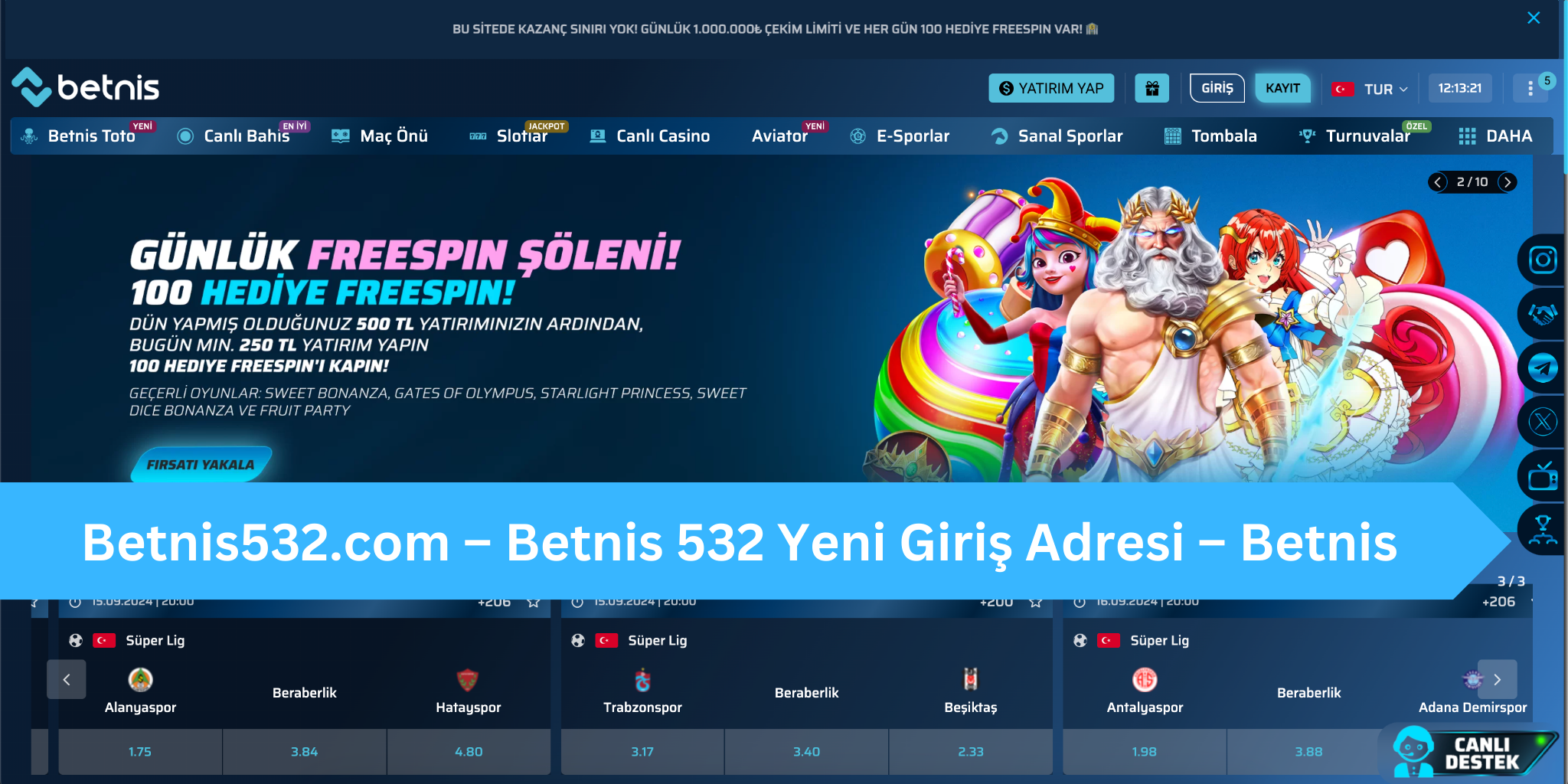
Task: Show previous matches in carousel
Action: point(67,679)
